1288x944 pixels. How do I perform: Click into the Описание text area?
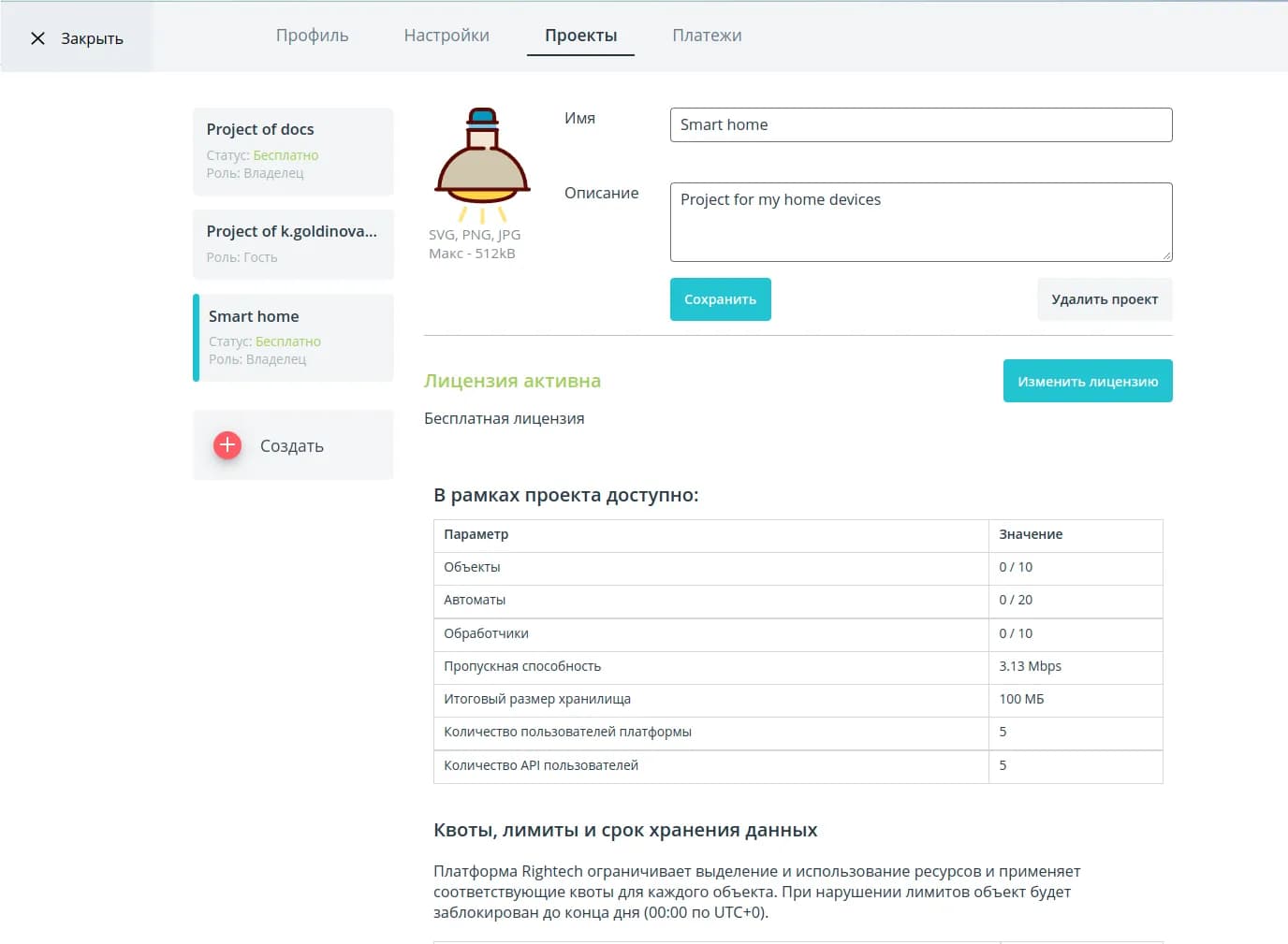tap(920, 222)
